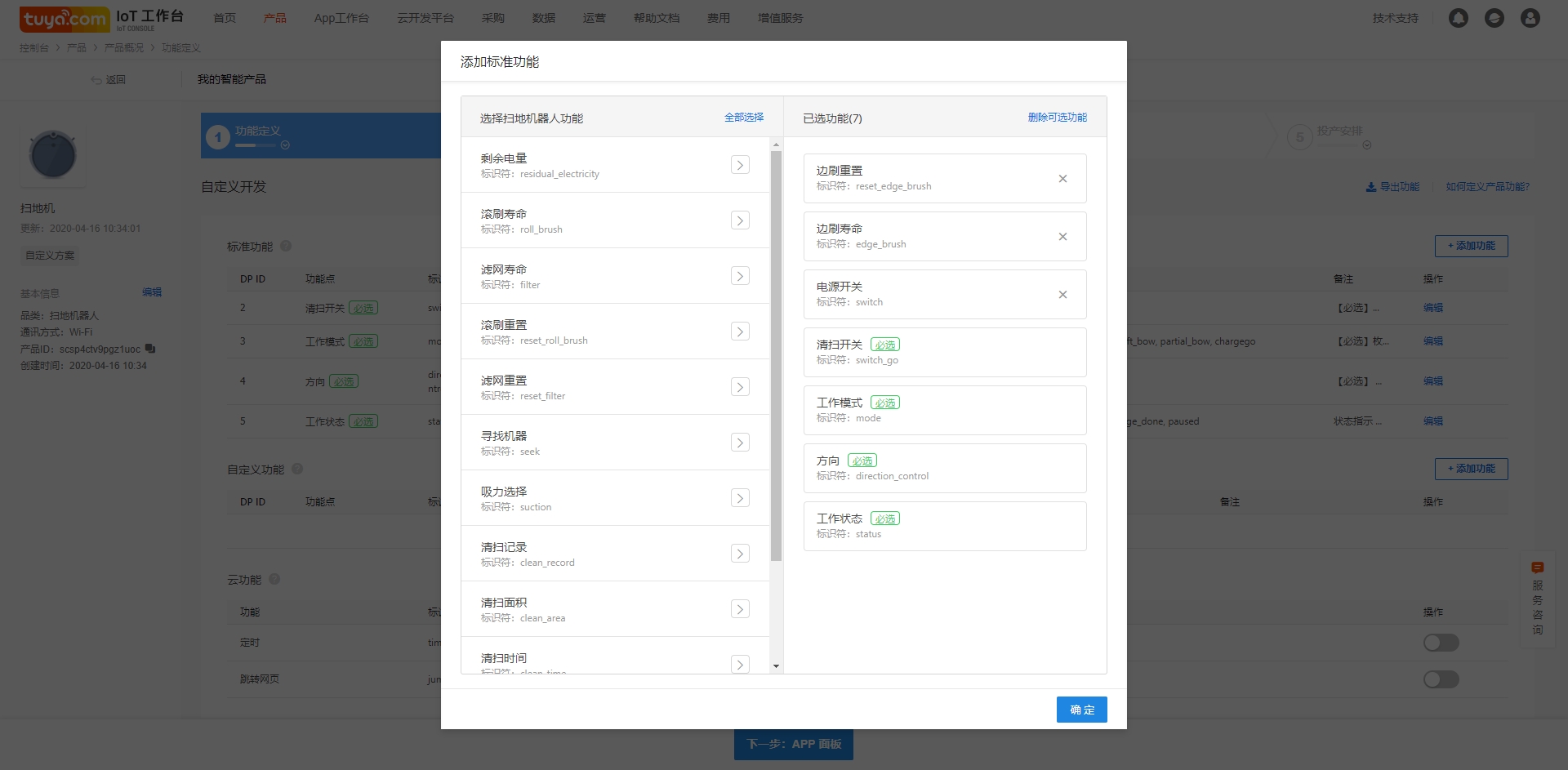This screenshot has height=770, width=1568.
Task: Enable the 跳转网页 cloud function switch
Action: pyautogui.click(x=1441, y=679)
